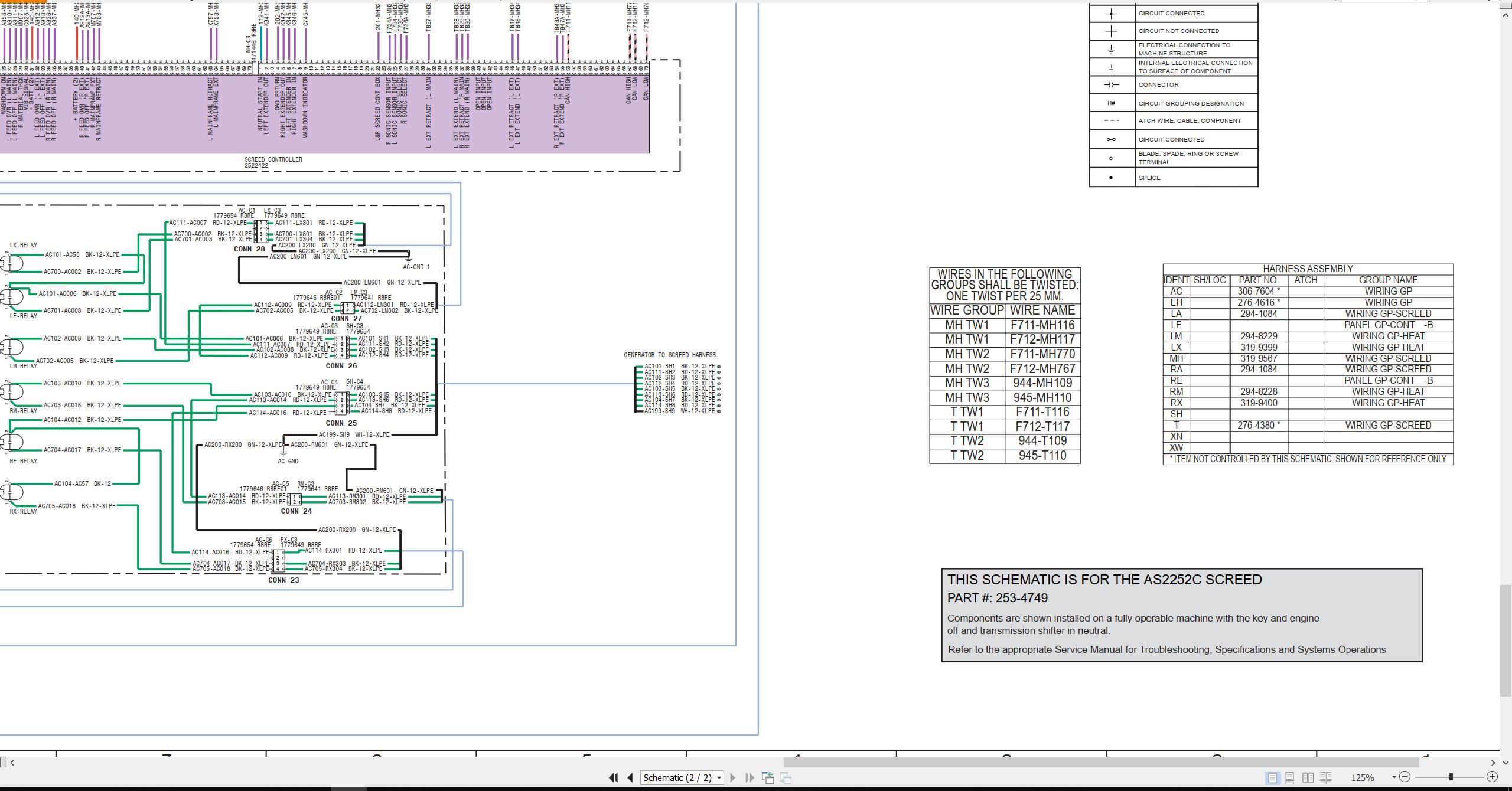Click the scroll left arrow

pyautogui.click(x=12, y=762)
